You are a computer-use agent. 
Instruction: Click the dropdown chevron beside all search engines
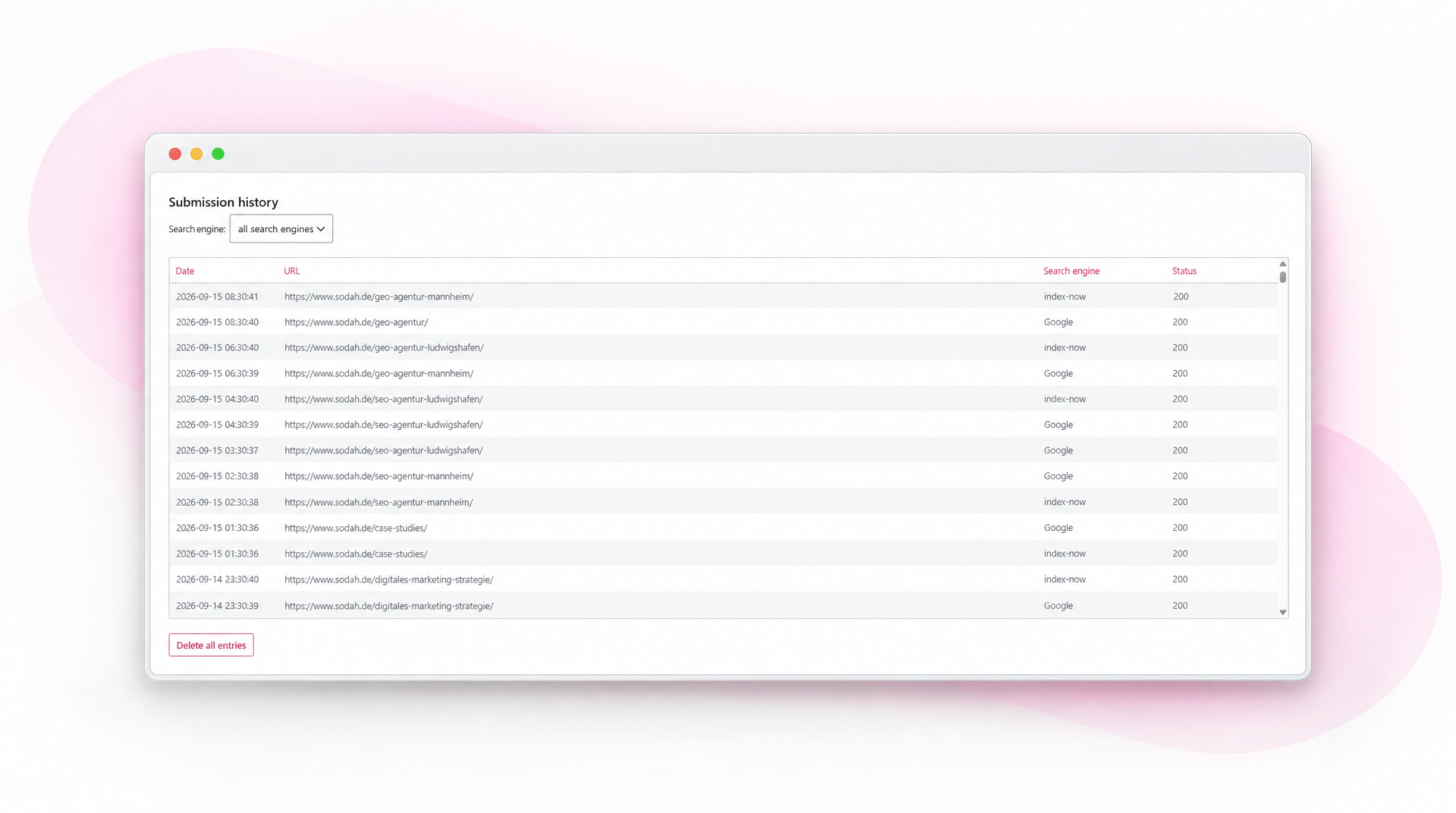(x=321, y=229)
